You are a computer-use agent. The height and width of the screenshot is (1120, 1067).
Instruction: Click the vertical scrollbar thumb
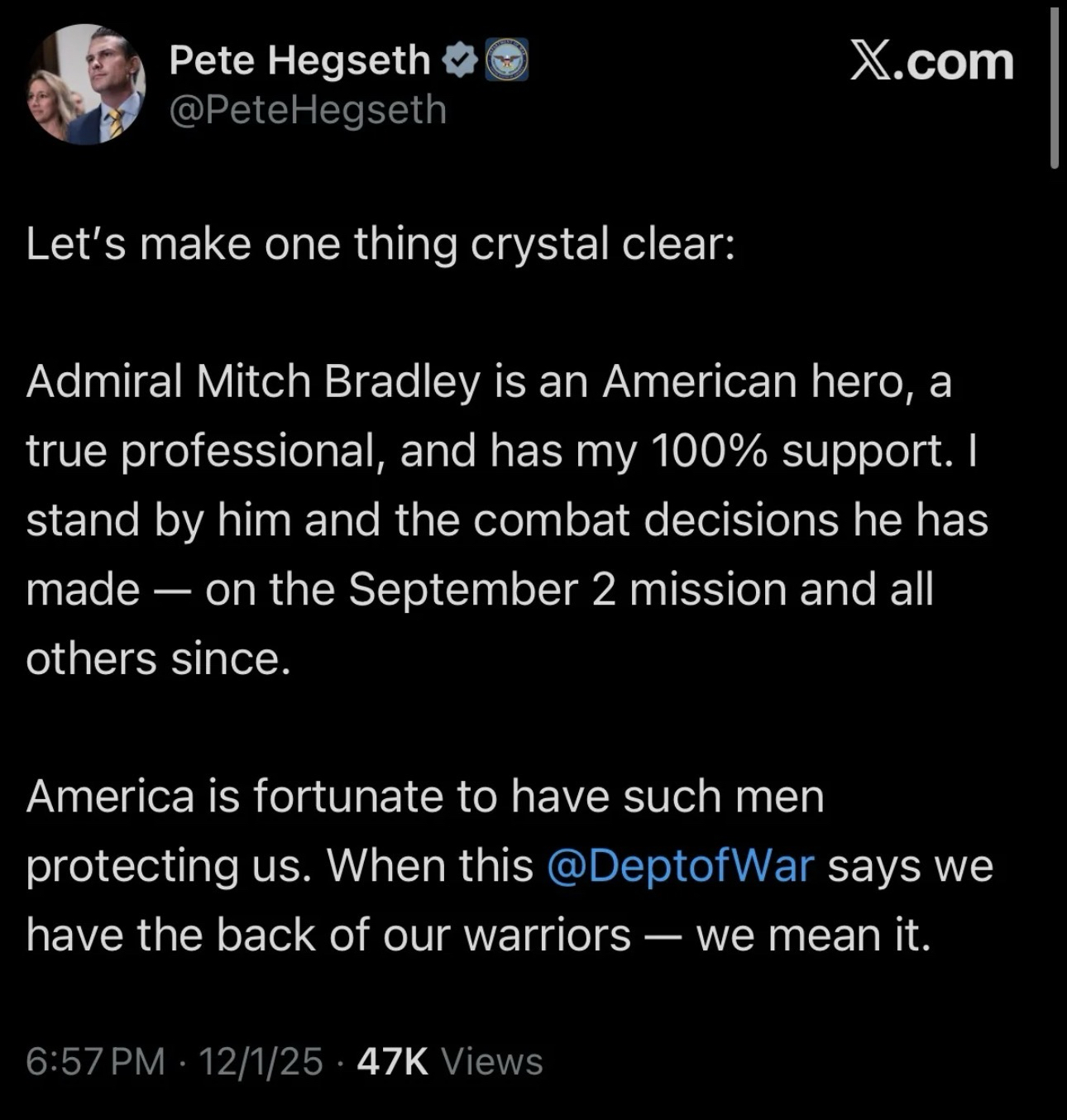coord(1054,87)
